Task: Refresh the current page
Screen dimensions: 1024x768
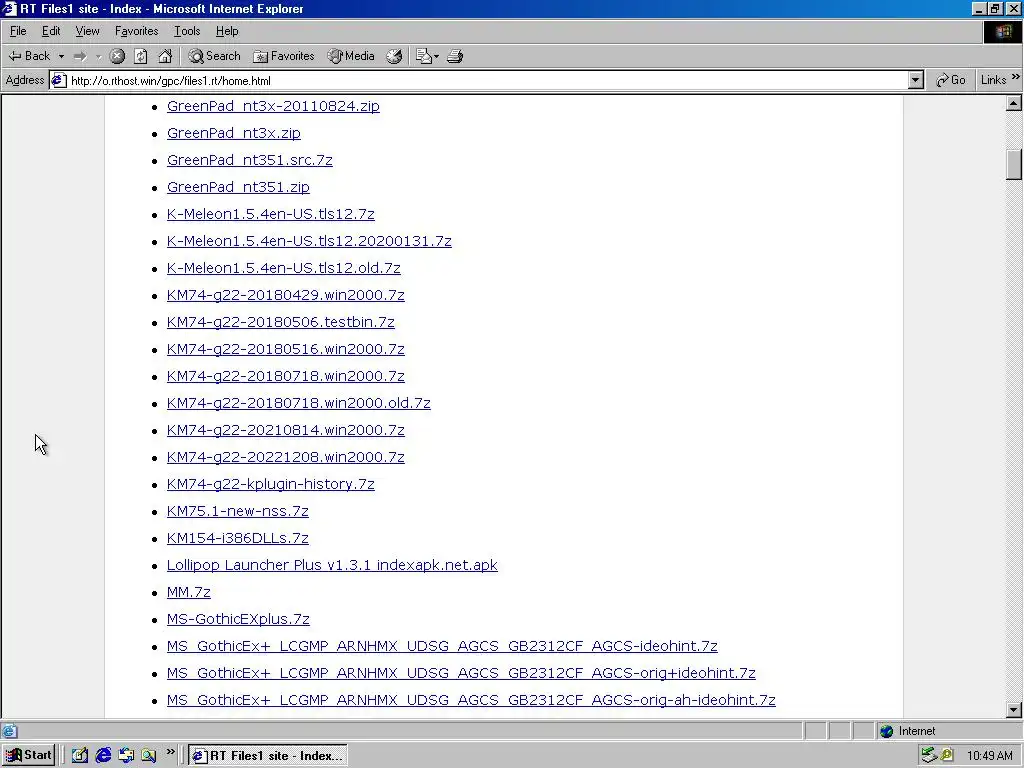Action: 140,56
